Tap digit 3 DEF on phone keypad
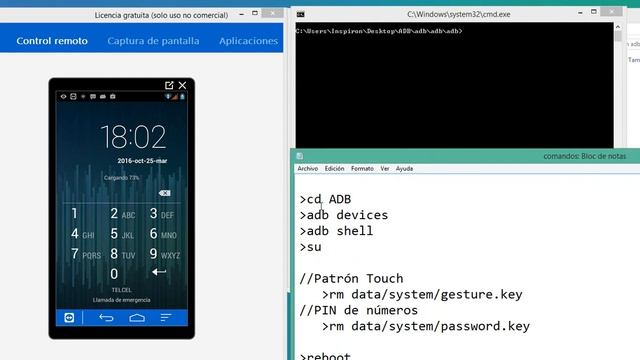 coord(162,213)
